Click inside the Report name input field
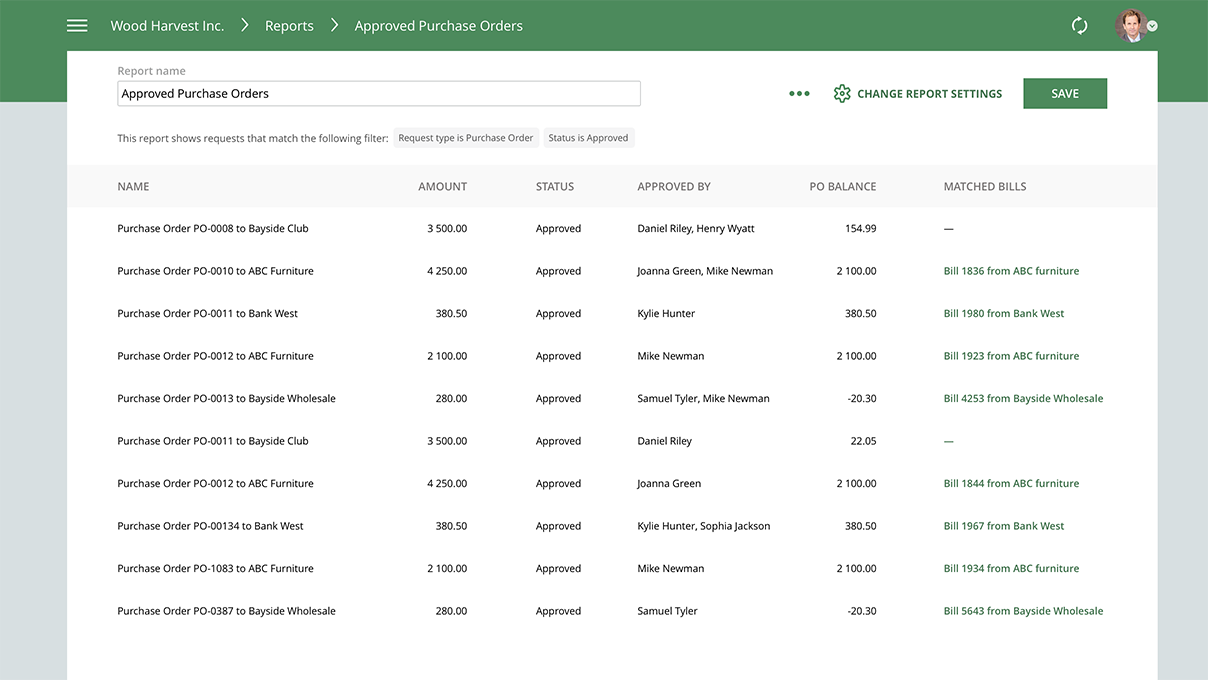Viewport: 1208px width, 680px height. click(378, 93)
